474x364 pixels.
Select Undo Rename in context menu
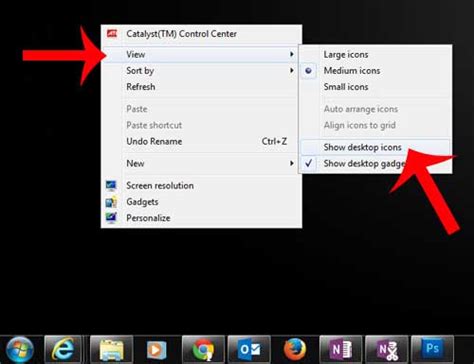(201, 141)
